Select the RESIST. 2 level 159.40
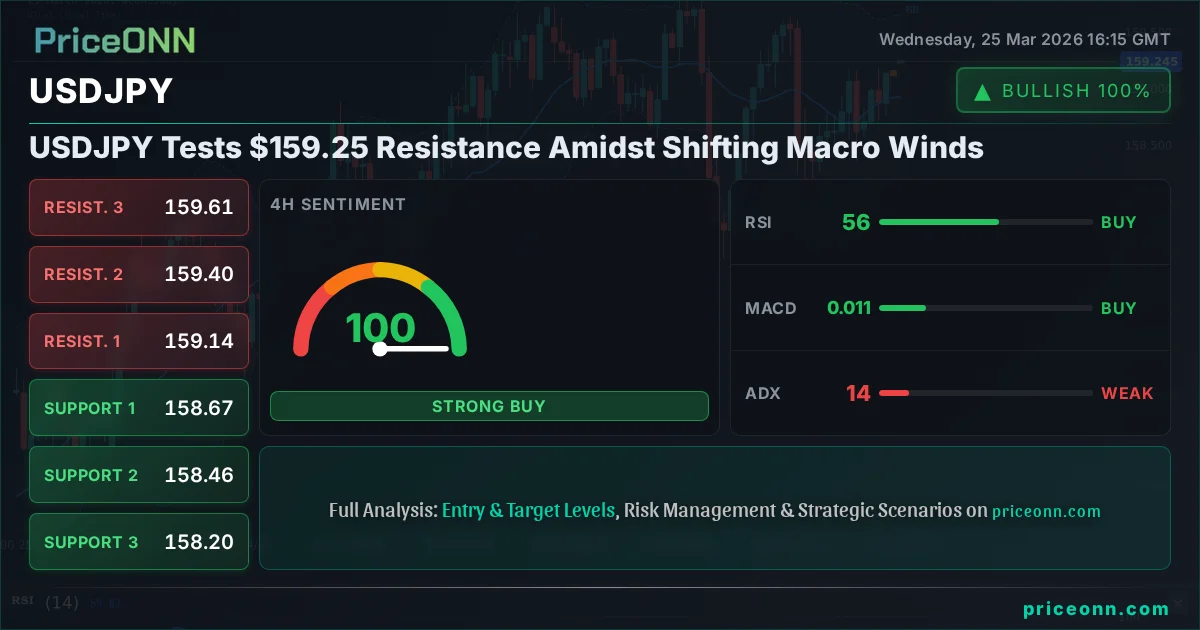 (x=139, y=274)
